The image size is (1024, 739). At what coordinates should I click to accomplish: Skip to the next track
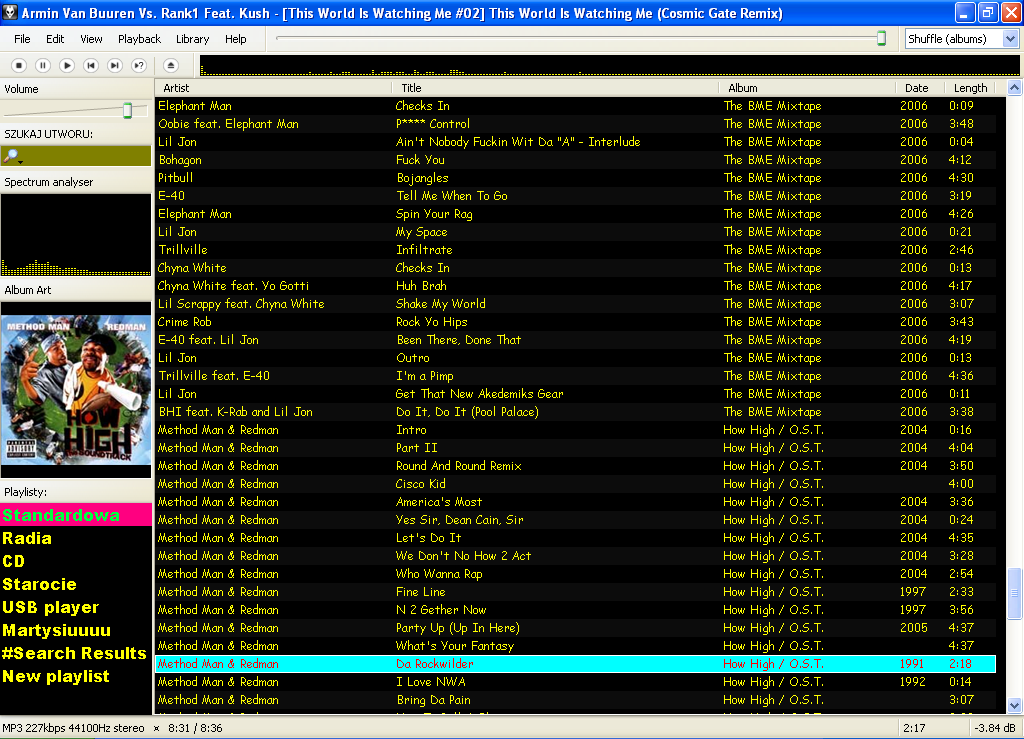[x=115, y=65]
